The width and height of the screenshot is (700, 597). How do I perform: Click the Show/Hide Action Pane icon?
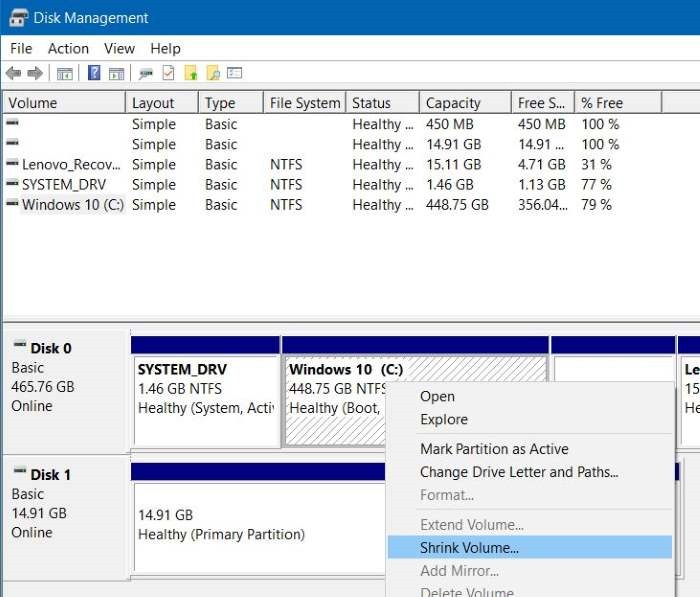pos(114,73)
